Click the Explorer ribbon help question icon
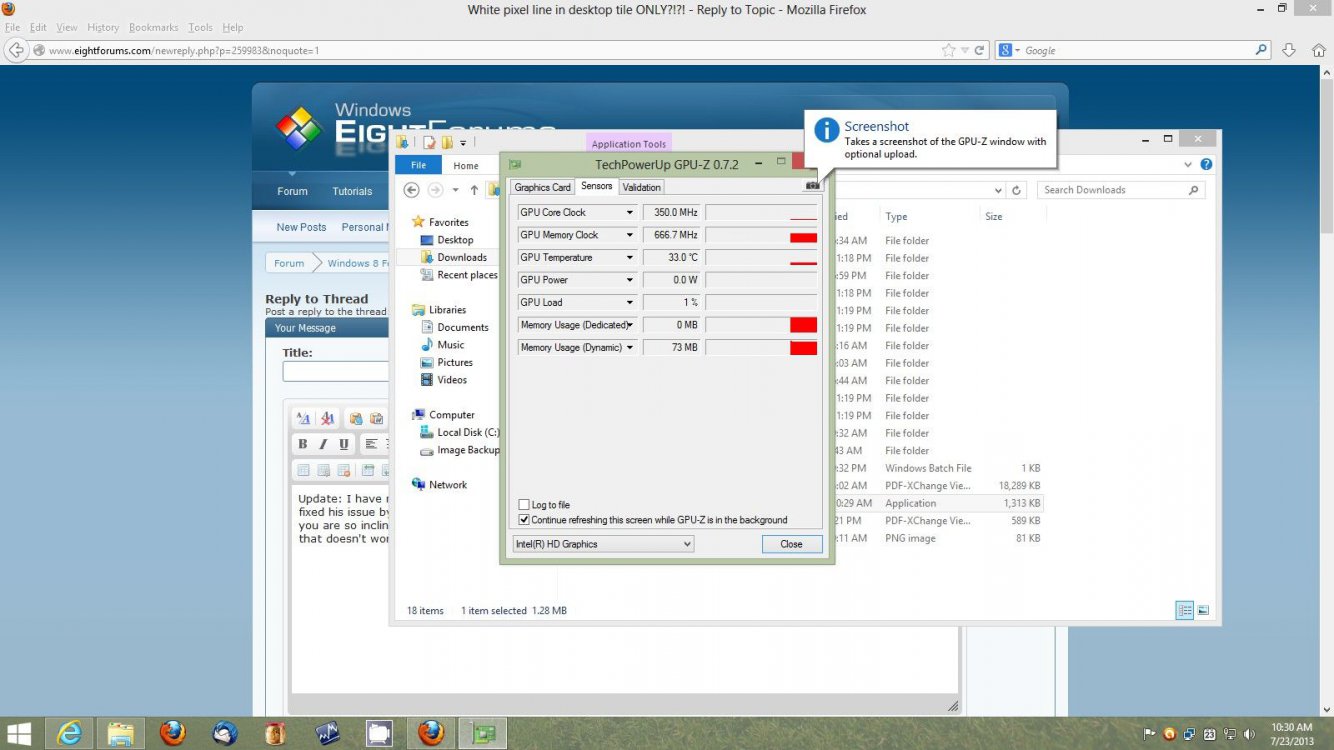The image size is (1334, 750). [x=1206, y=164]
